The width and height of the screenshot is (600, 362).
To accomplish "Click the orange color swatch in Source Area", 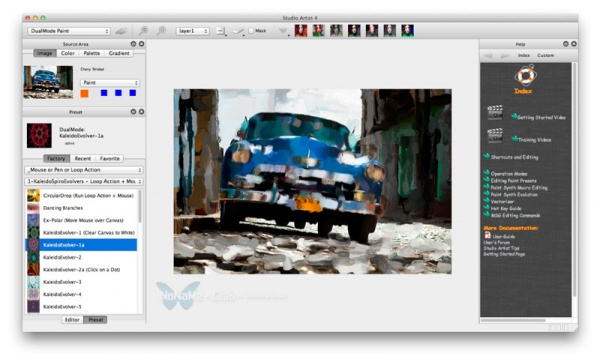I will click(x=85, y=93).
